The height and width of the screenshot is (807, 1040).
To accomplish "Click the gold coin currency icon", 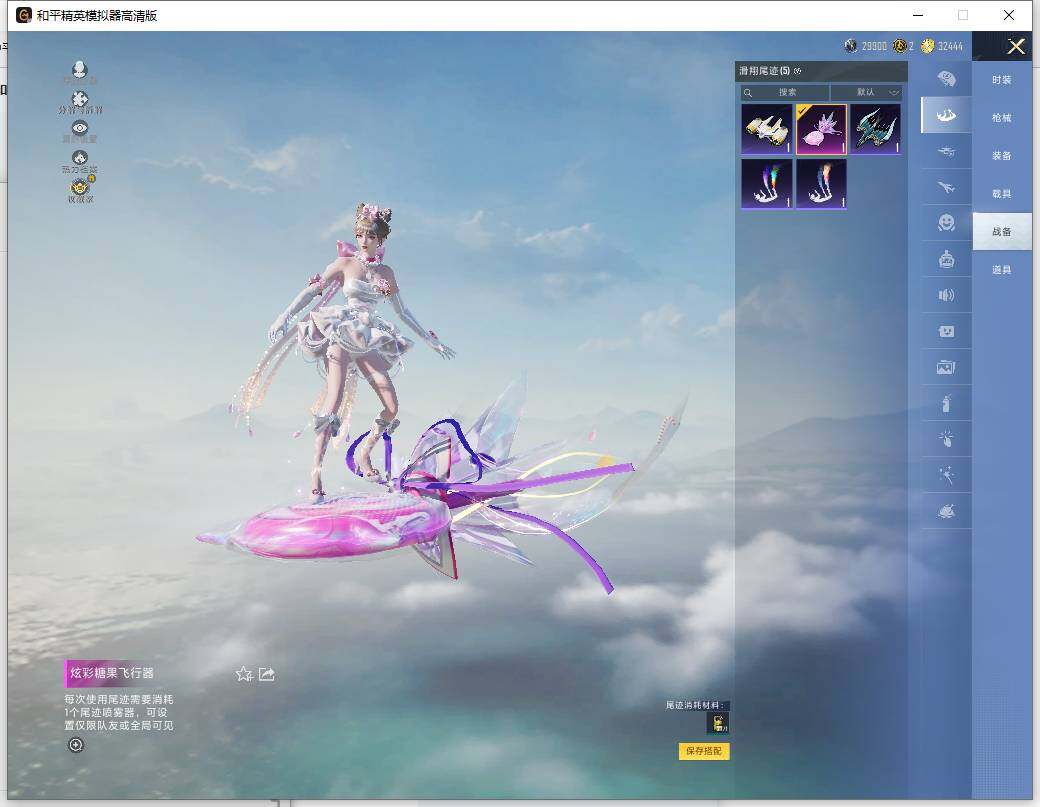I will click(x=927, y=46).
